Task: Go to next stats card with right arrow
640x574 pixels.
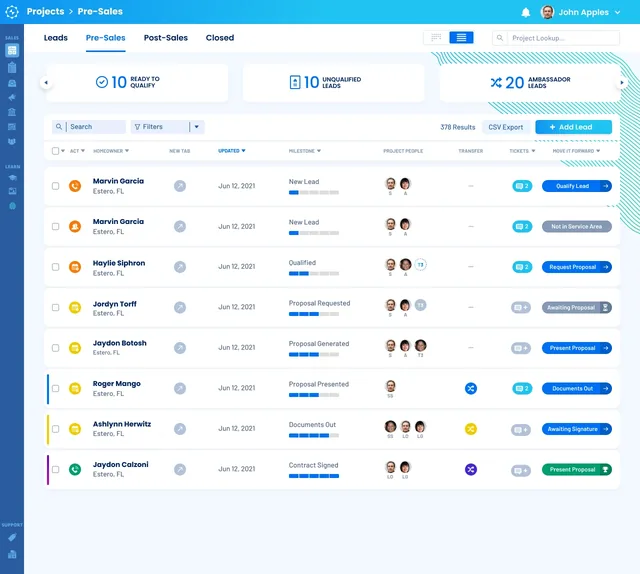Action: point(621,82)
